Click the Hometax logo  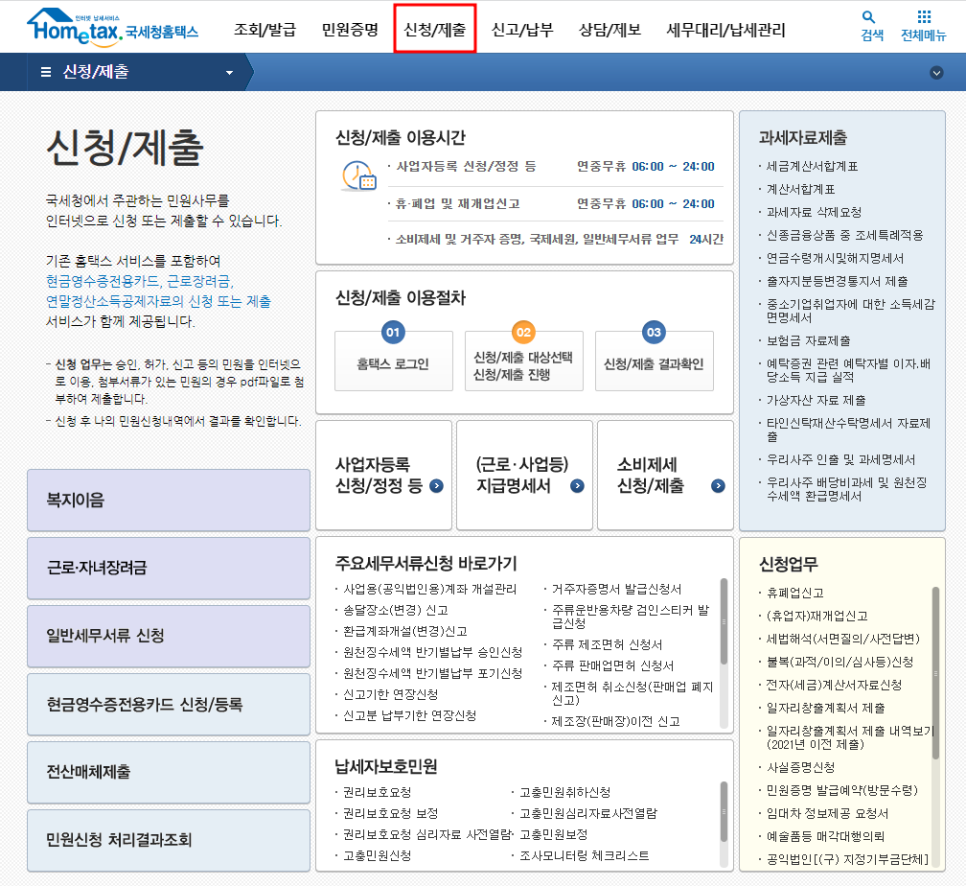click(x=112, y=27)
